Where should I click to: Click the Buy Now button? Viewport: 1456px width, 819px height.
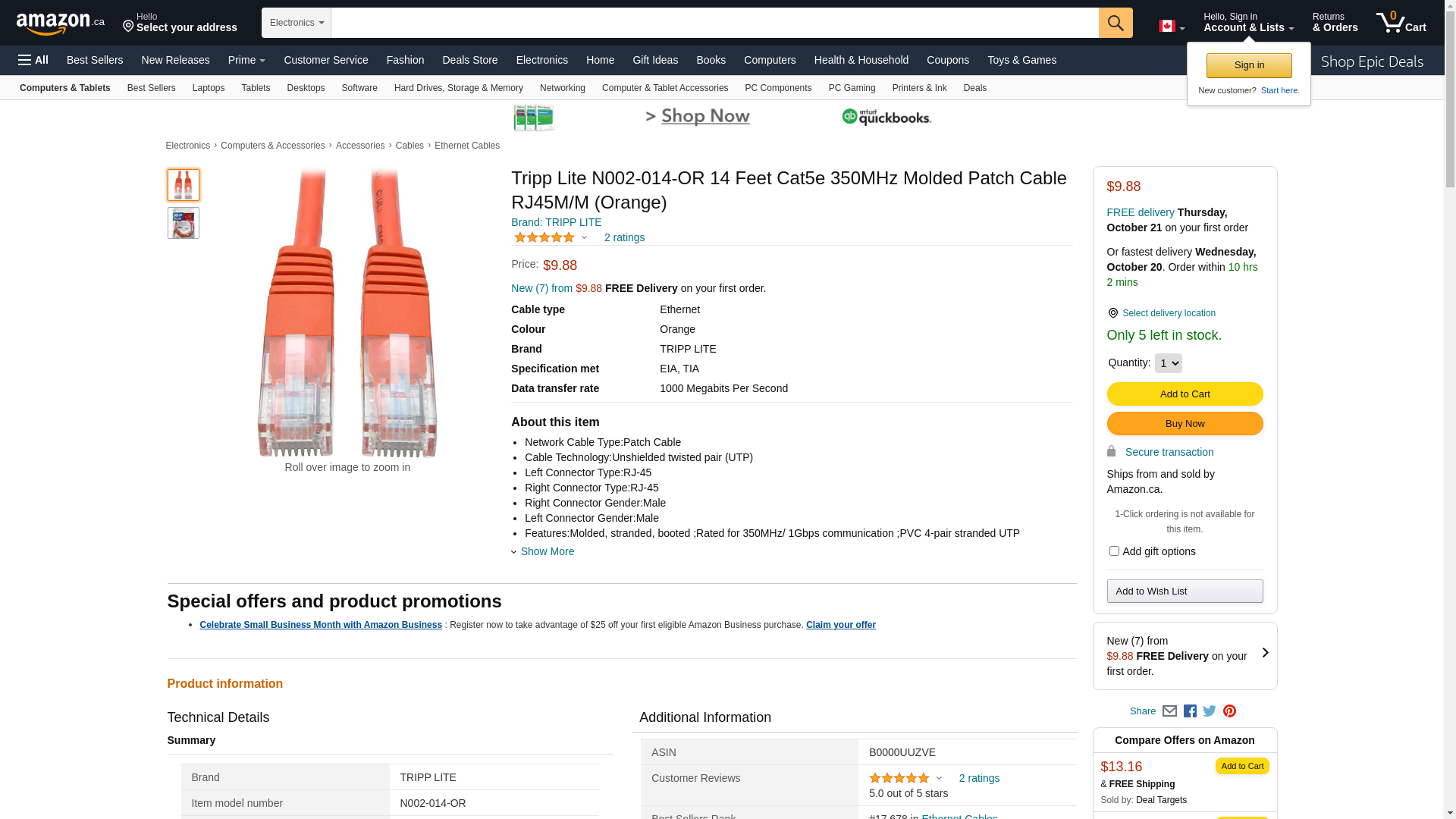point(1185,424)
